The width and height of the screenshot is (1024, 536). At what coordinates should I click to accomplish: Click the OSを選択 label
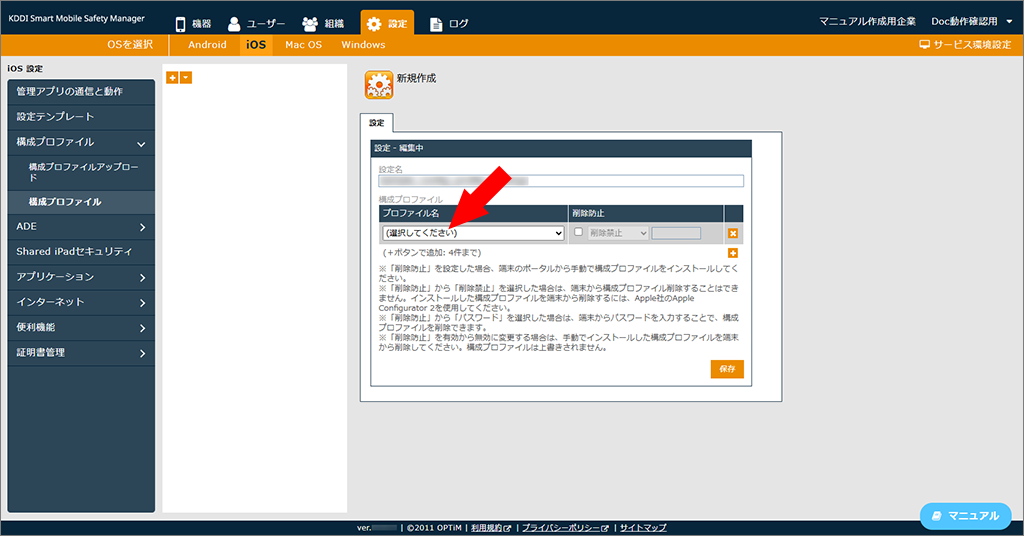click(x=130, y=44)
